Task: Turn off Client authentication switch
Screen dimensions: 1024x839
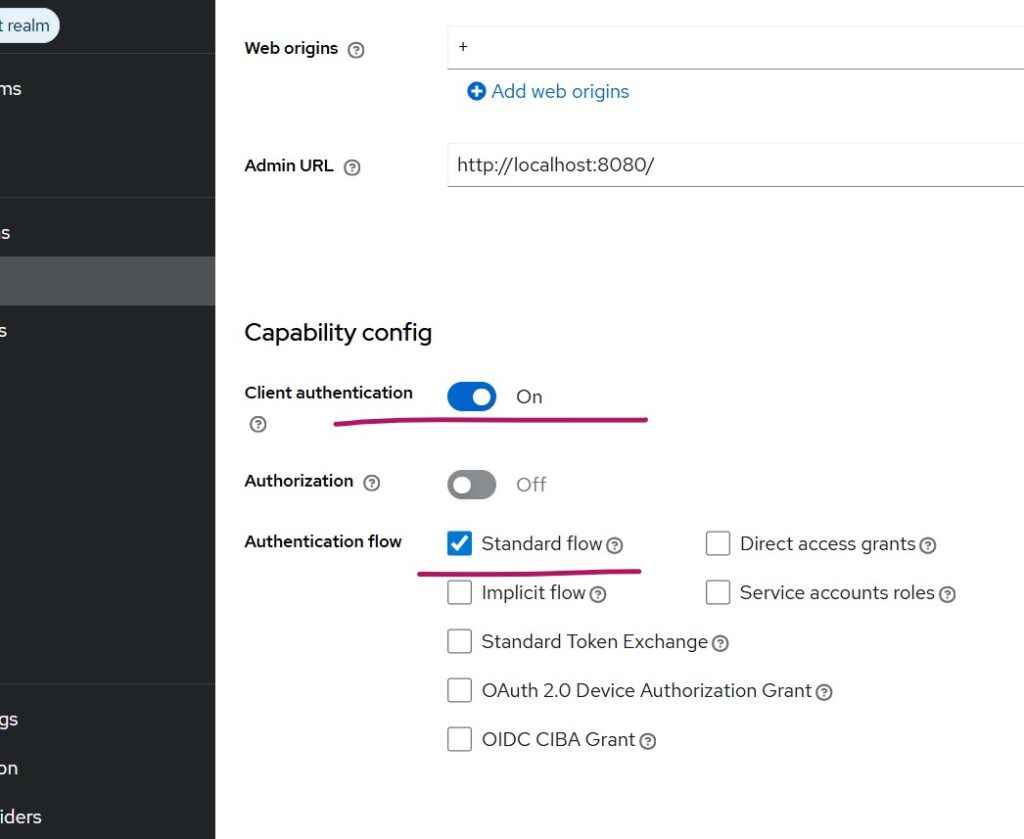Action: [x=472, y=397]
